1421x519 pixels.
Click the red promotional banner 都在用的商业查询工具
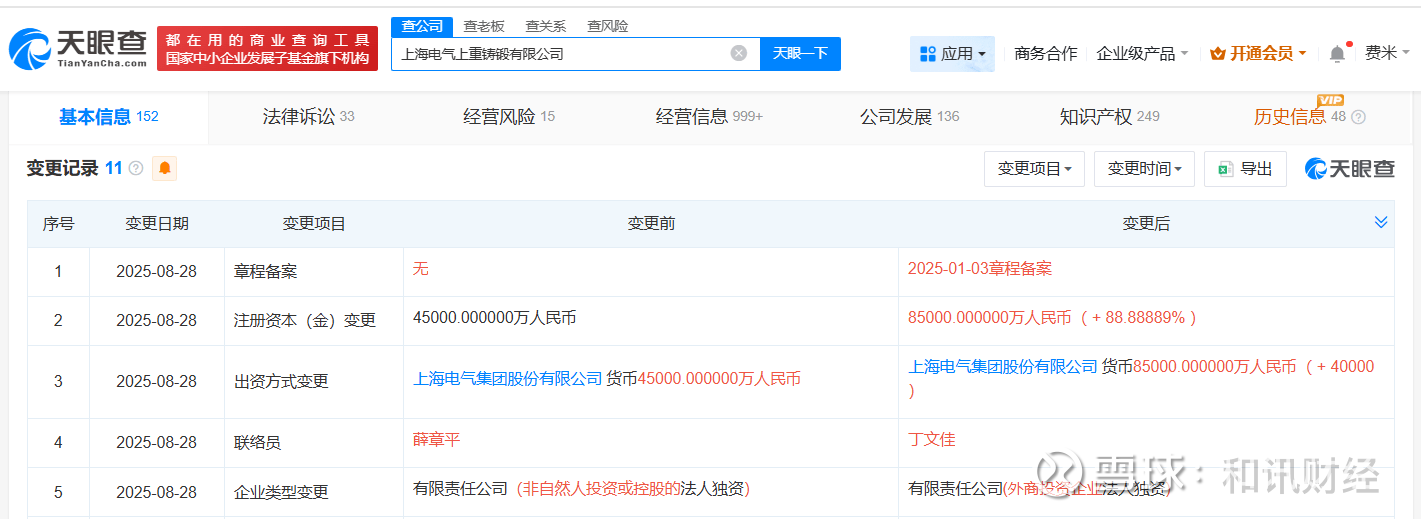point(267,49)
